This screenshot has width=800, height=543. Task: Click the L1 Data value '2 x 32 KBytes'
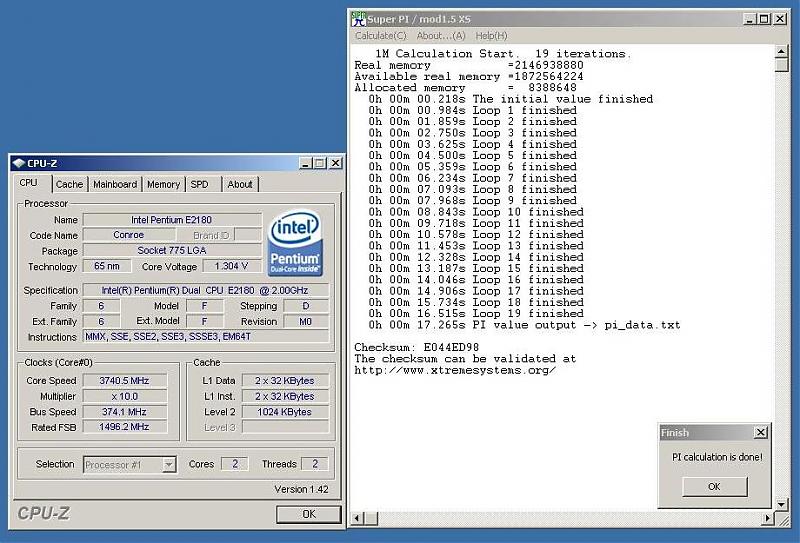[285, 381]
